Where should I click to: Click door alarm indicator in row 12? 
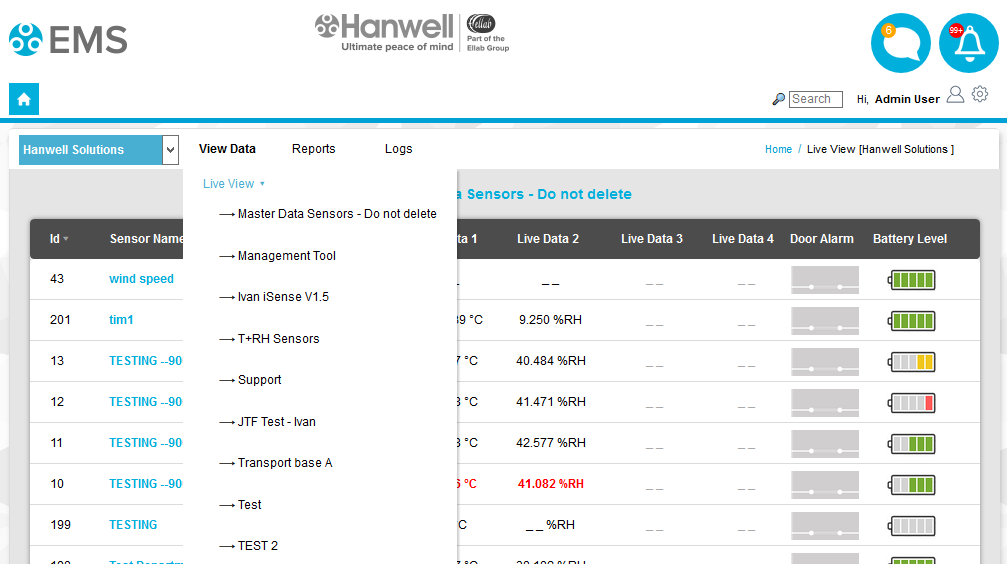(825, 403)
